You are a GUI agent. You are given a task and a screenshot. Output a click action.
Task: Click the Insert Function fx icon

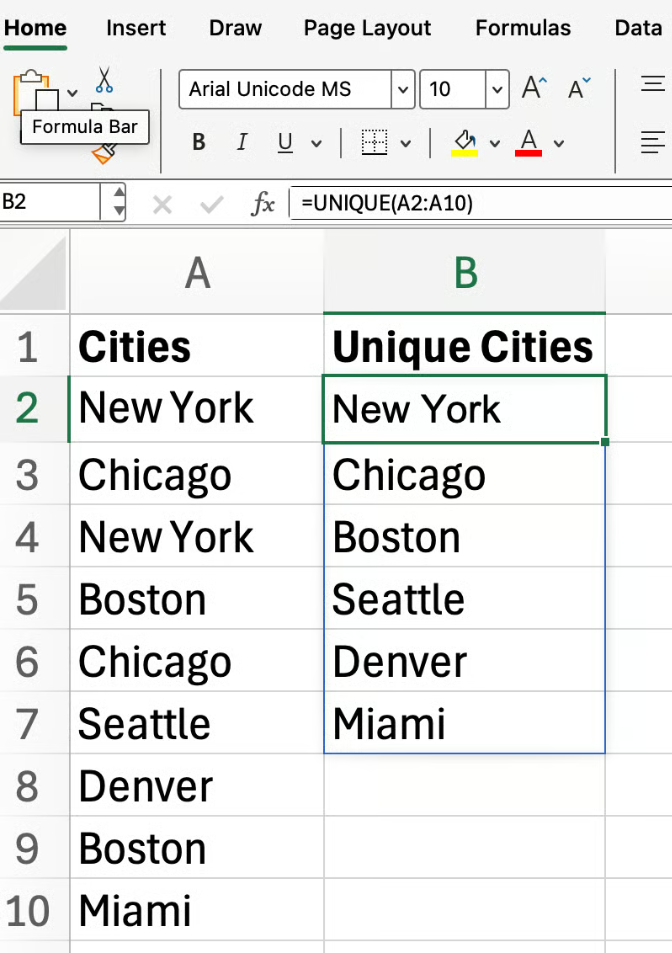coord(263,204)
